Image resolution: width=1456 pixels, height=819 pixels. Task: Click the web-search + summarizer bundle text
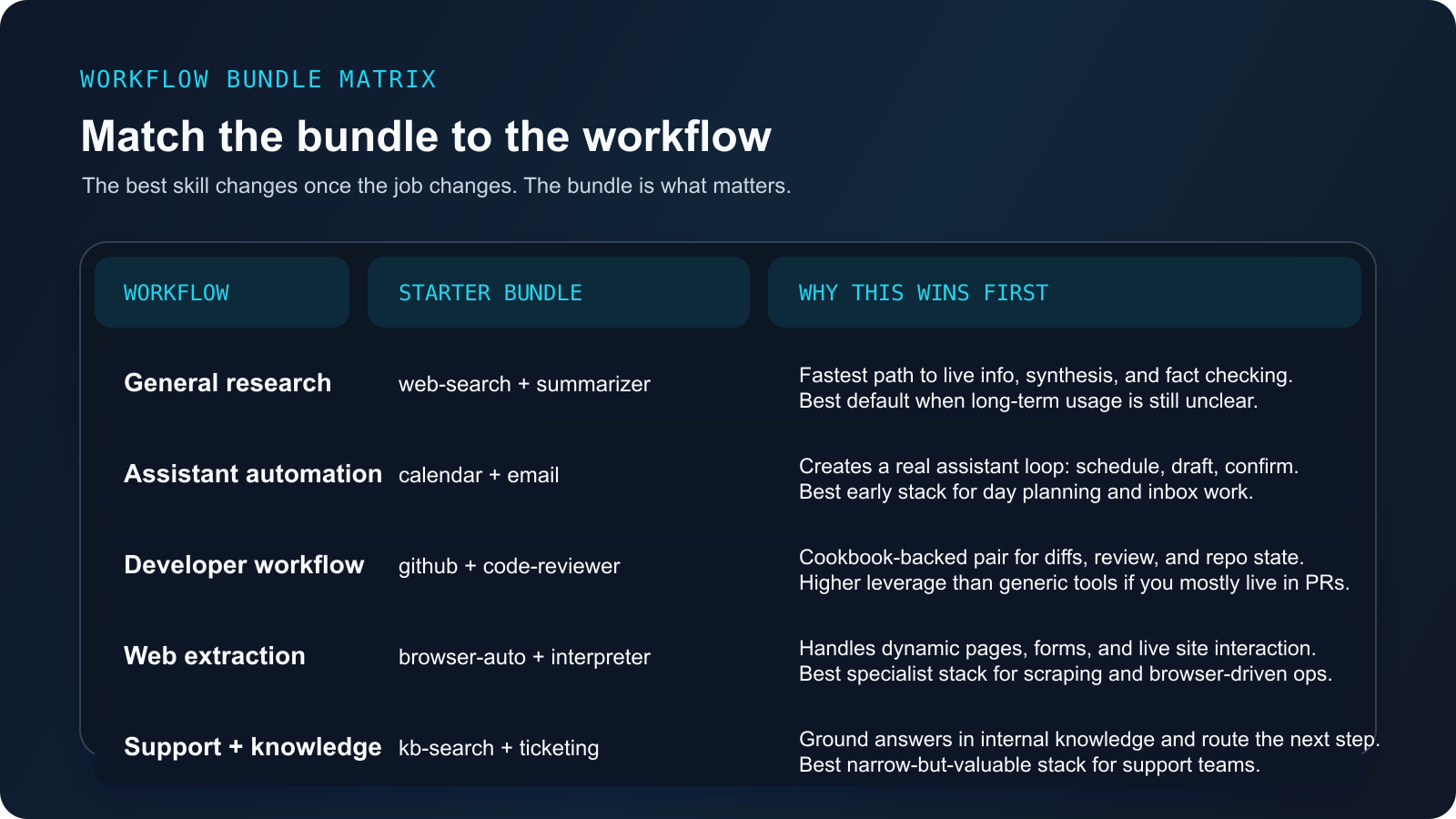523,384
